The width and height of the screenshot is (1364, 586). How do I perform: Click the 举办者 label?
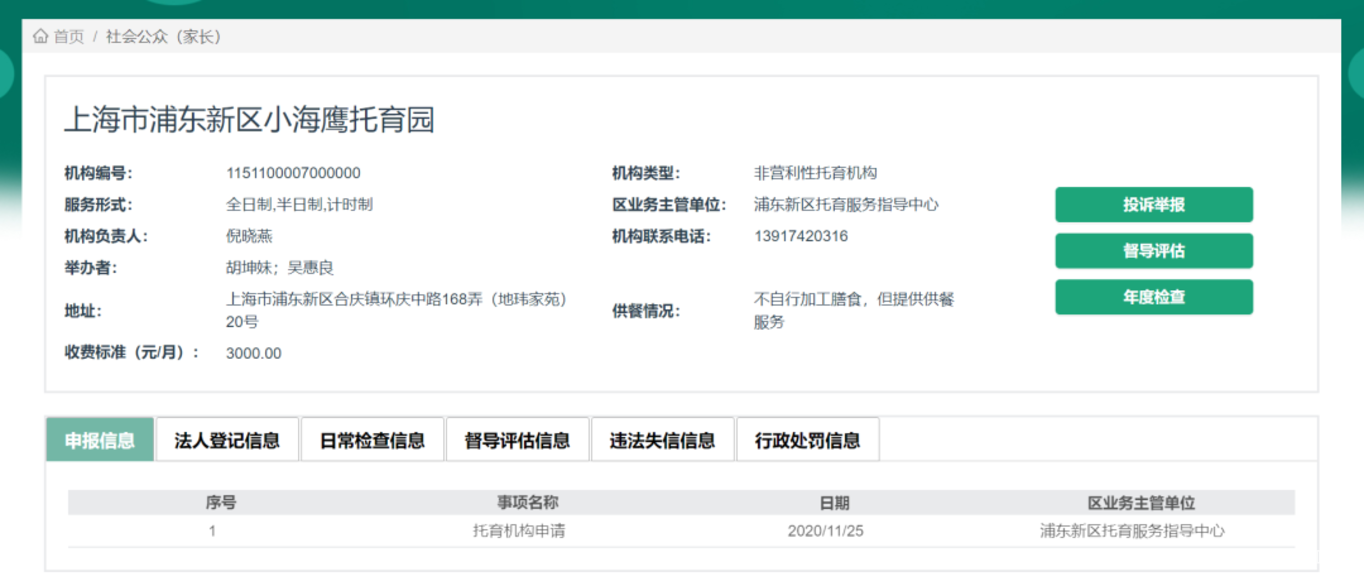pyautogui.click(x=90, y=268)
